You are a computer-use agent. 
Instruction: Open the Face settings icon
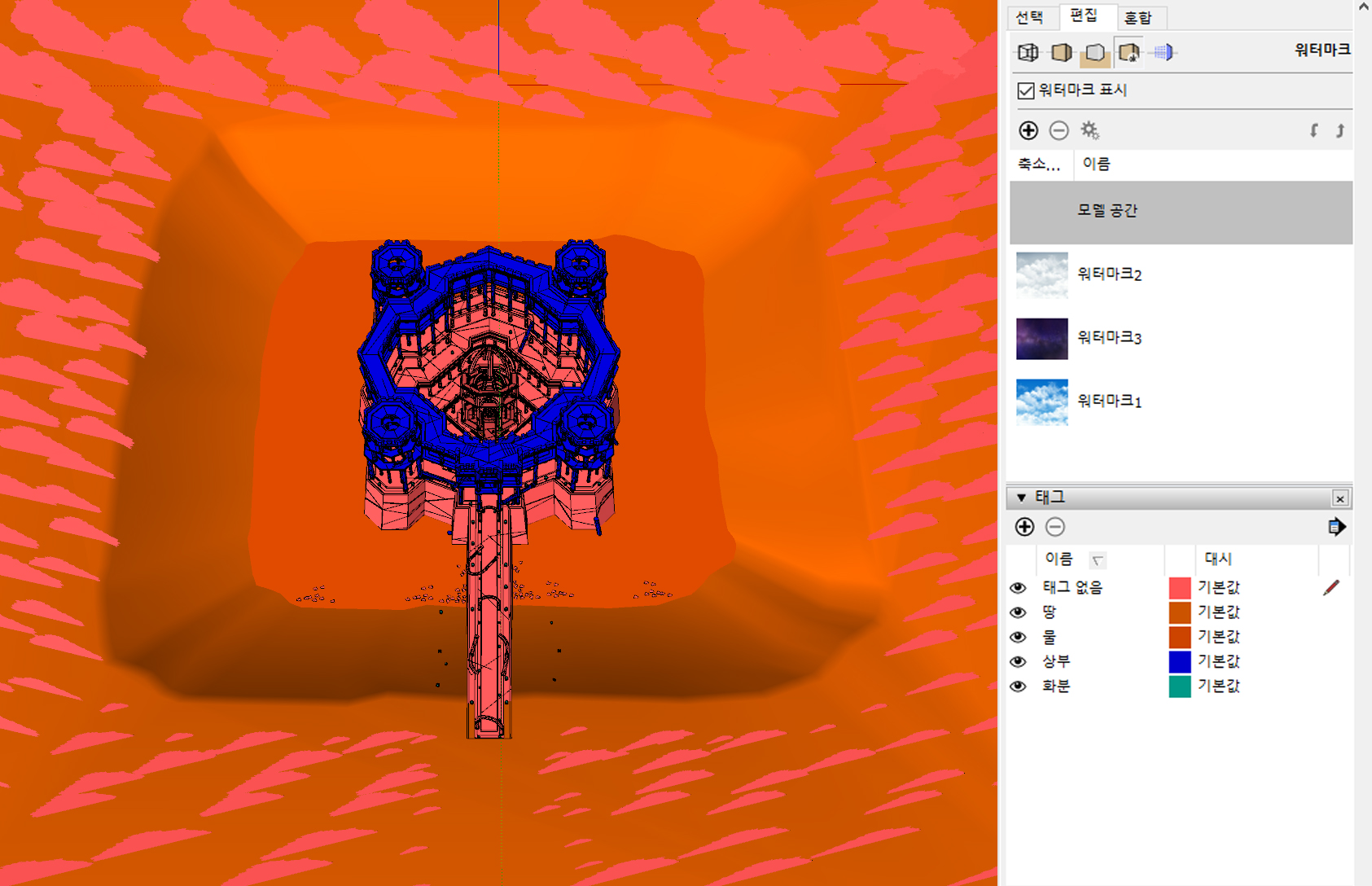1061,53
